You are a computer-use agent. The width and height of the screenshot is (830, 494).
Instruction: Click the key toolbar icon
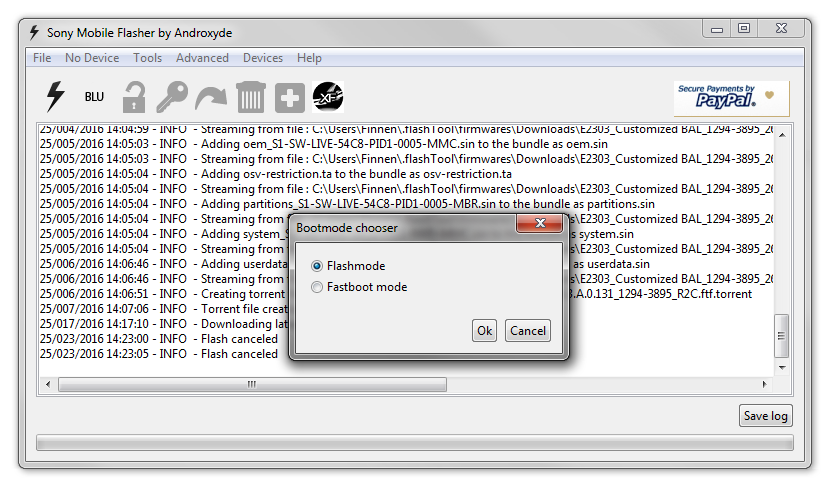pyautogui.click(x=172, y=97)
